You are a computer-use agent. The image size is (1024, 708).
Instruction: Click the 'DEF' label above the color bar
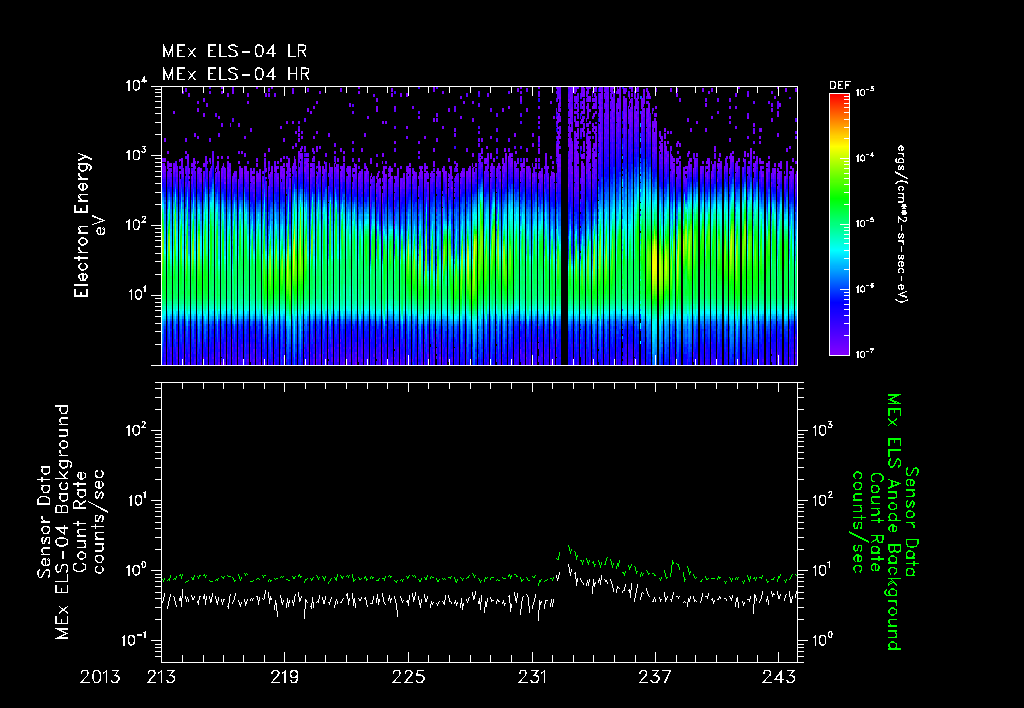[839, 86]
